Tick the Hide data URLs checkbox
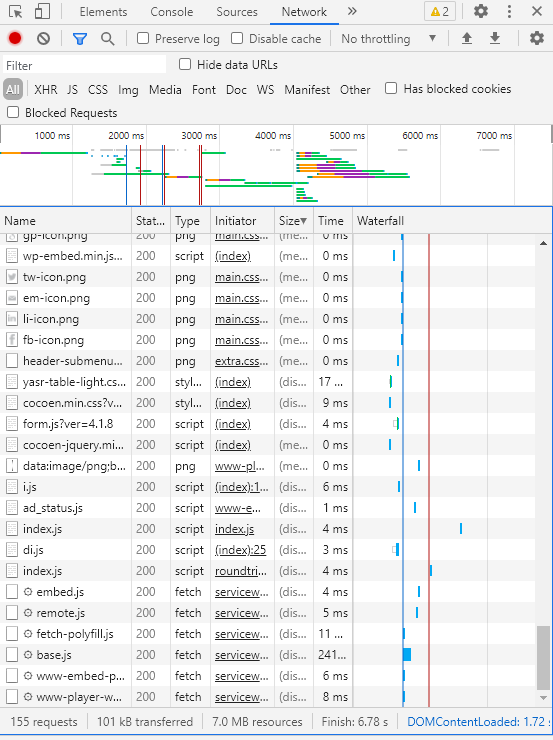 (185, 65)
